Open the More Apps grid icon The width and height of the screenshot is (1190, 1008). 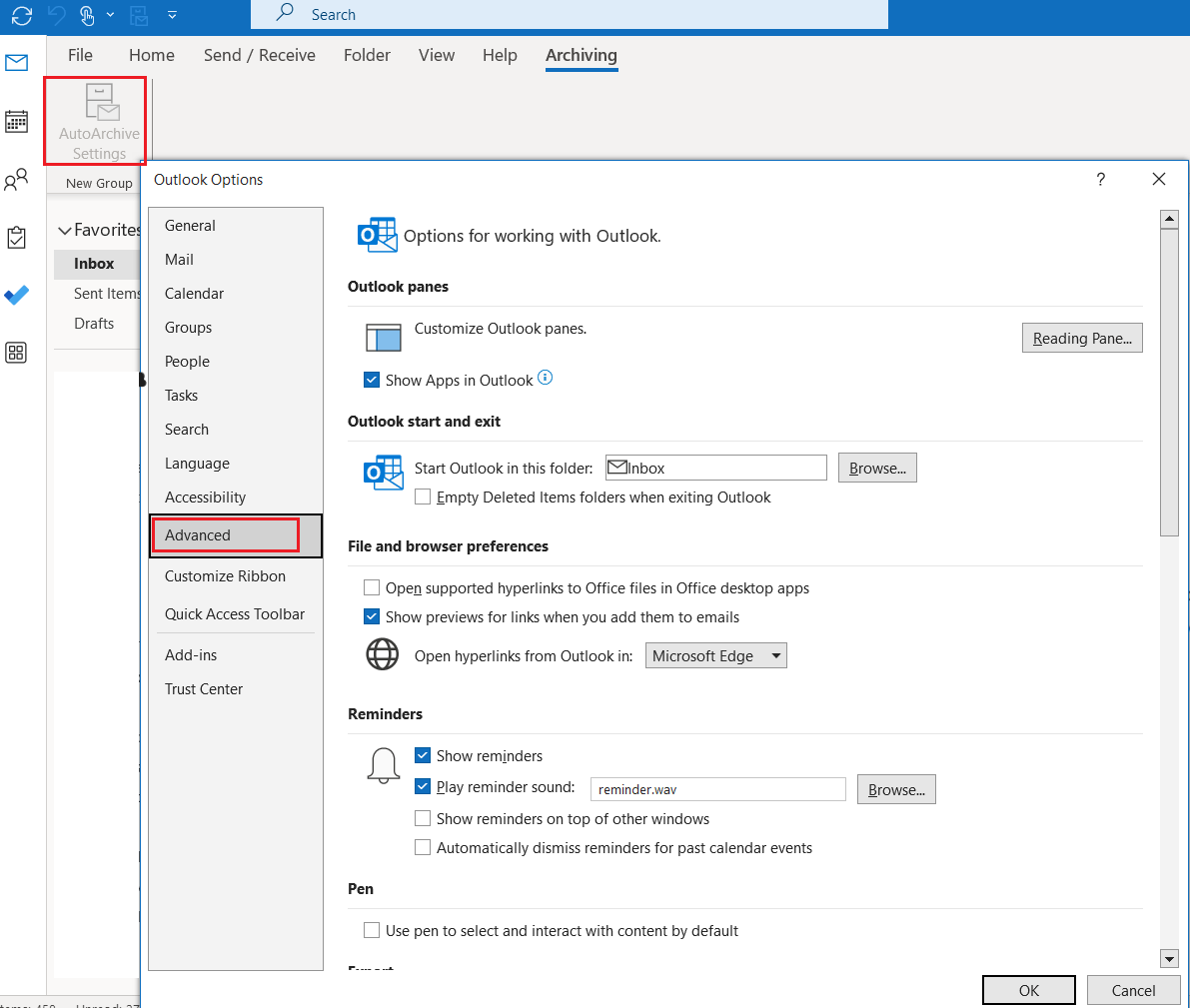pos(16,352)
